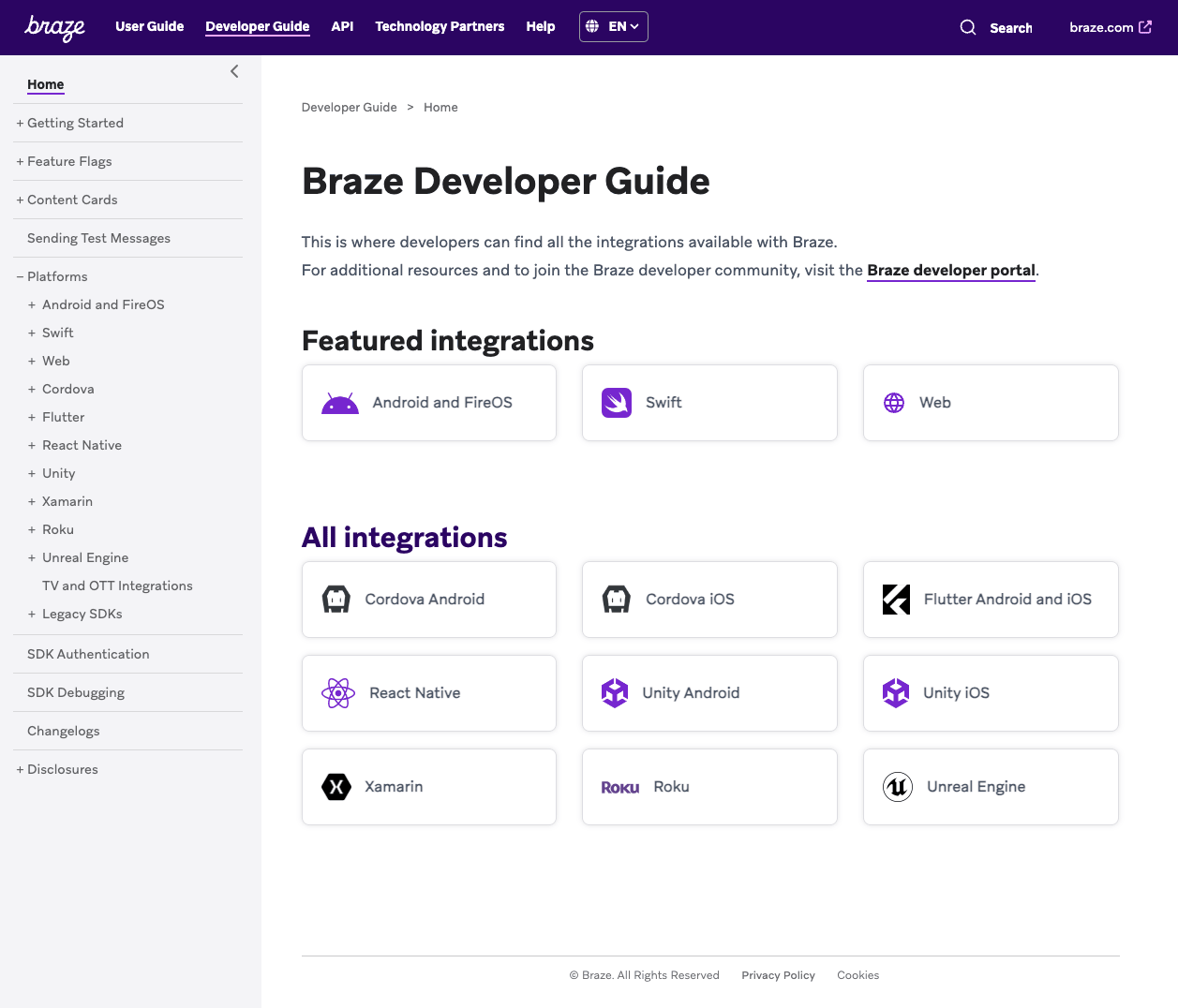Open SDK Debugging in sidebar
The height and width of the screenshot is (1008, 1178).
click(76, 692)
